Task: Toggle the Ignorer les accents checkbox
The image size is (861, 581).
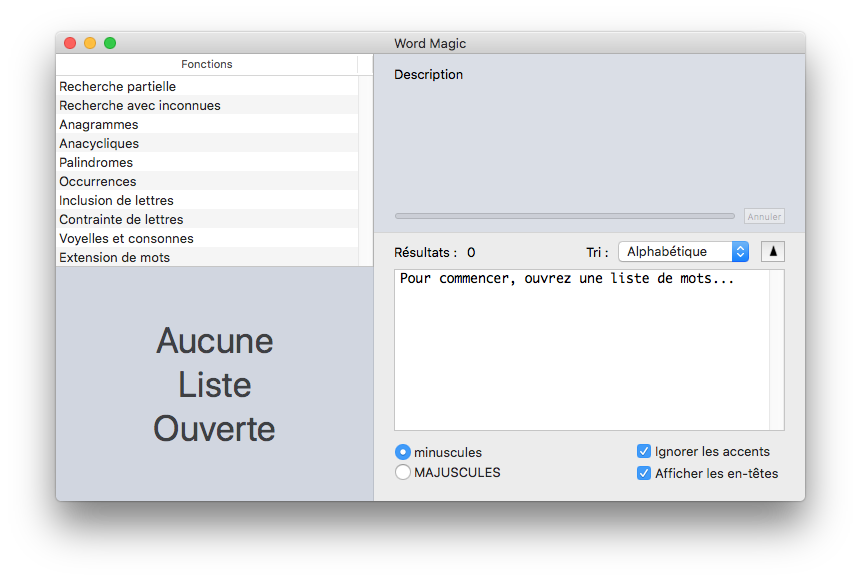Action: (x=644, y=452)
